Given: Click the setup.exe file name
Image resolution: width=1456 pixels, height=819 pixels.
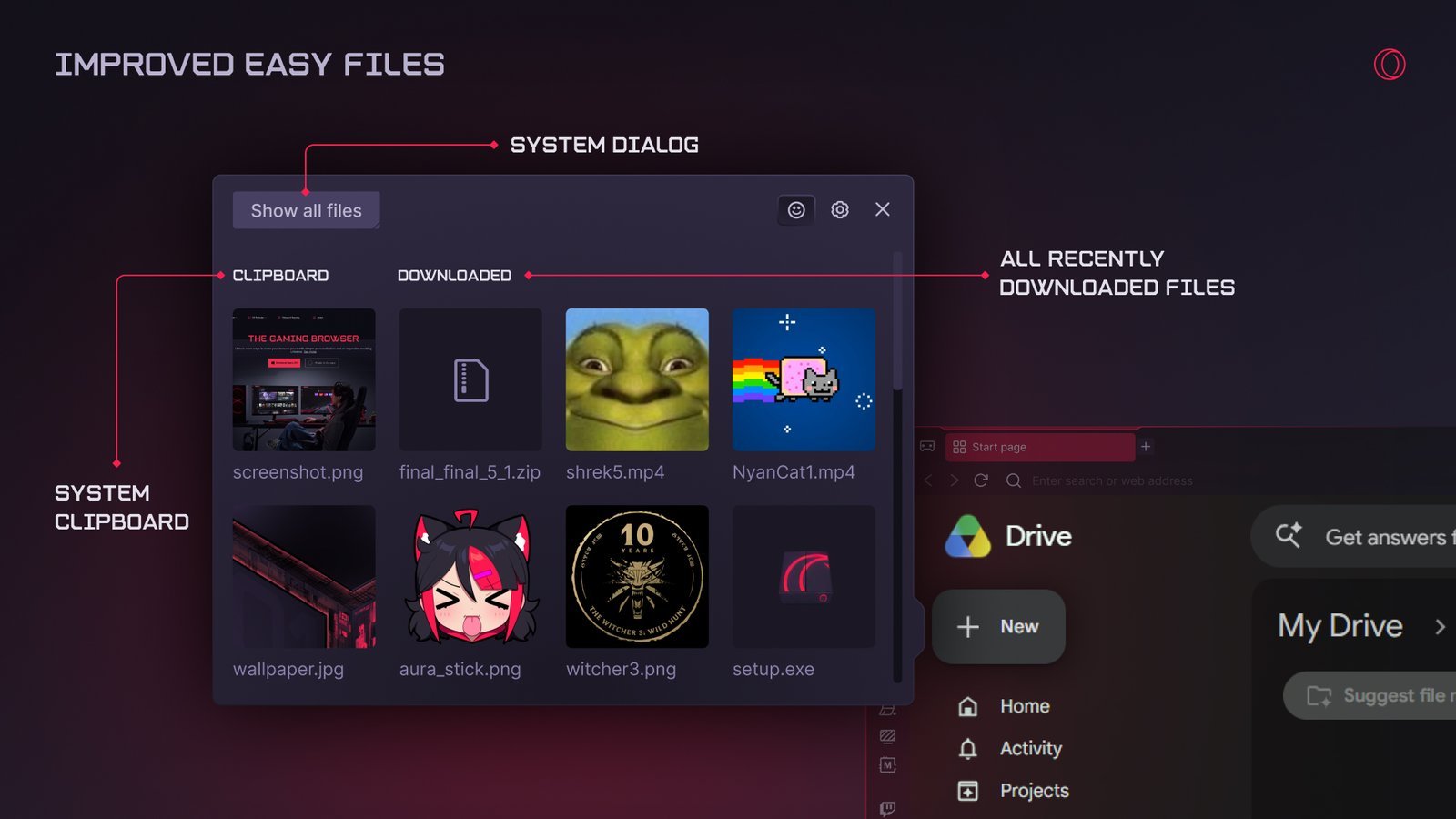Looking at the screenshot, I should pos(773,669).
